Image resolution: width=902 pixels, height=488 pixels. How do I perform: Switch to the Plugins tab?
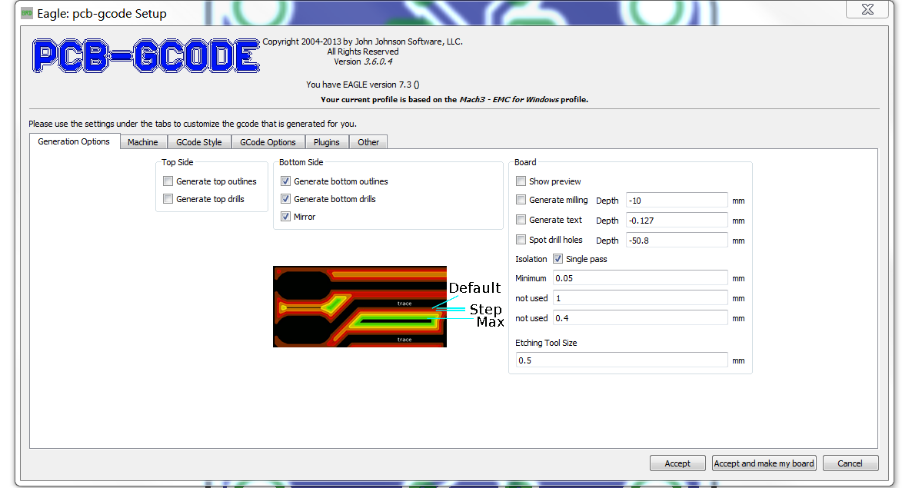326,142
